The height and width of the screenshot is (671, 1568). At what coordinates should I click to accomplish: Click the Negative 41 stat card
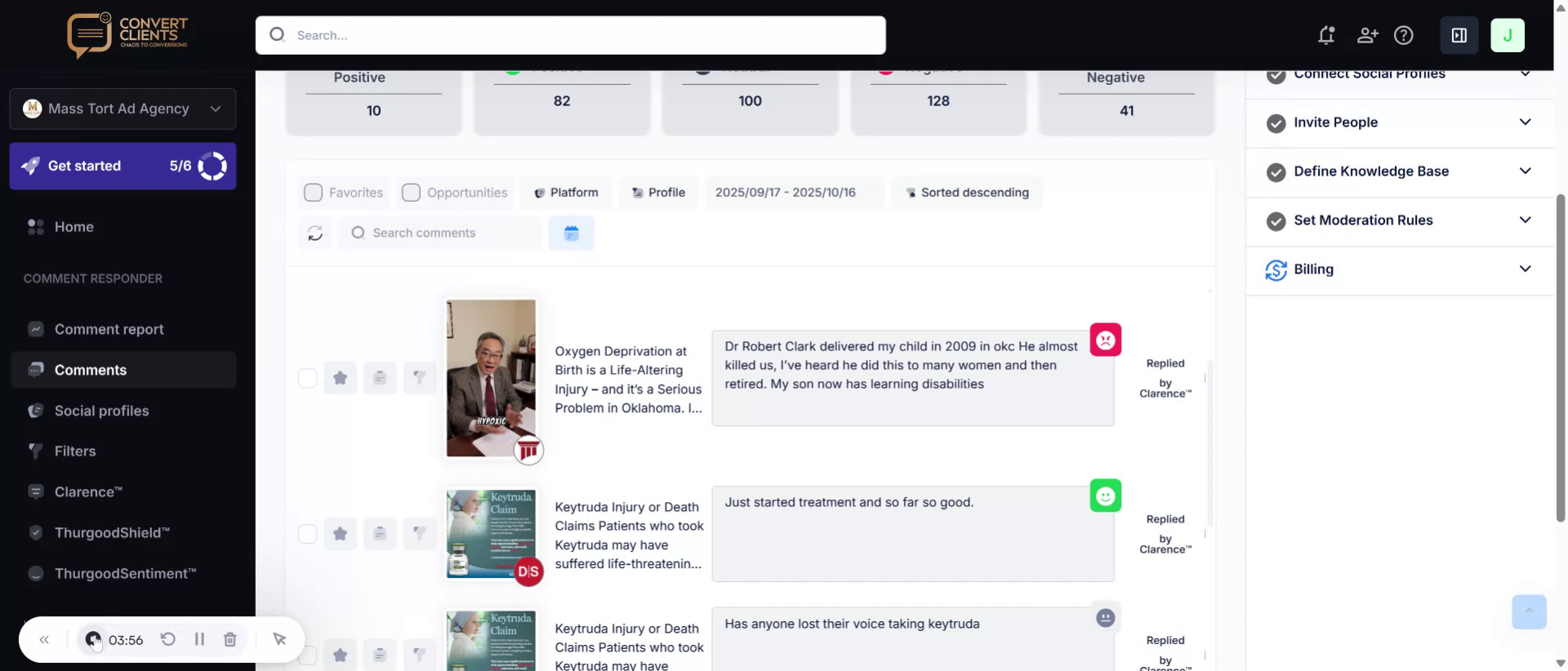tap(1126, 102)
